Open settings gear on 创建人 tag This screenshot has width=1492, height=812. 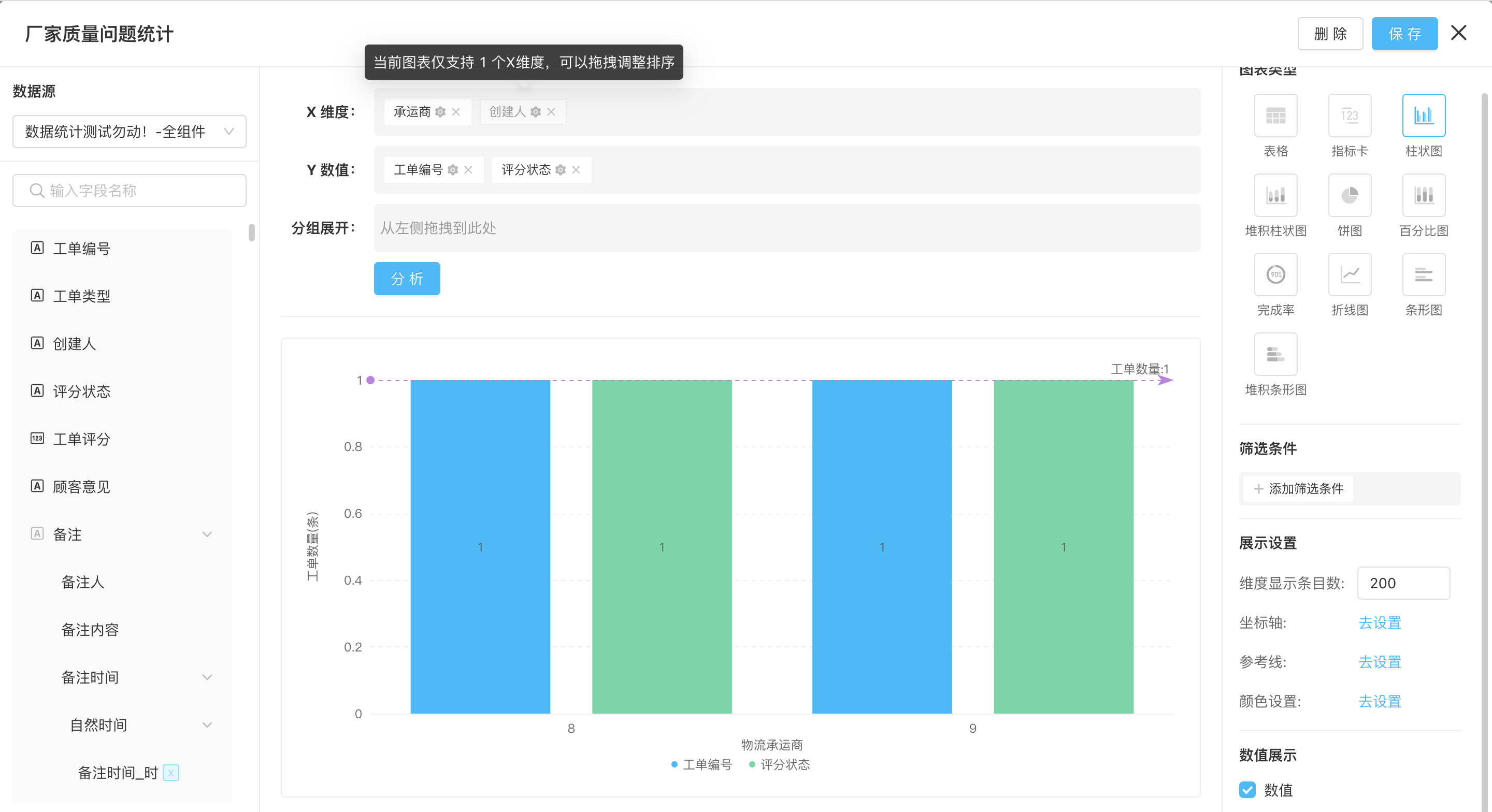536,112
